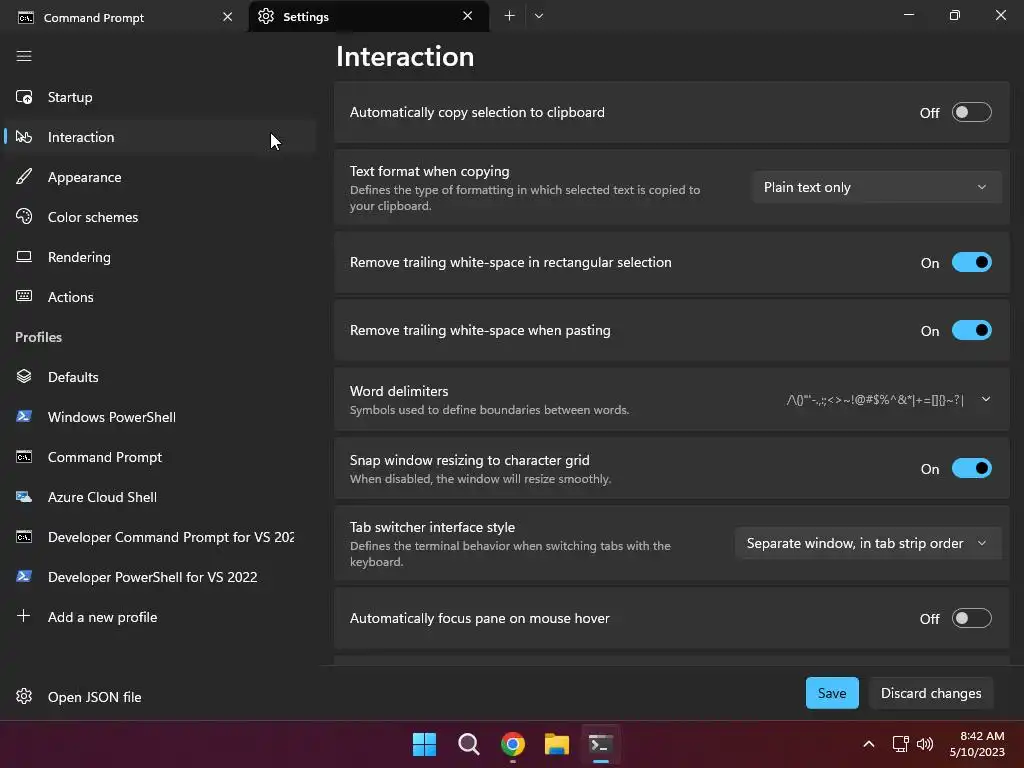
Task: Open a new tab with plus button
Action: tap(509, 16)
